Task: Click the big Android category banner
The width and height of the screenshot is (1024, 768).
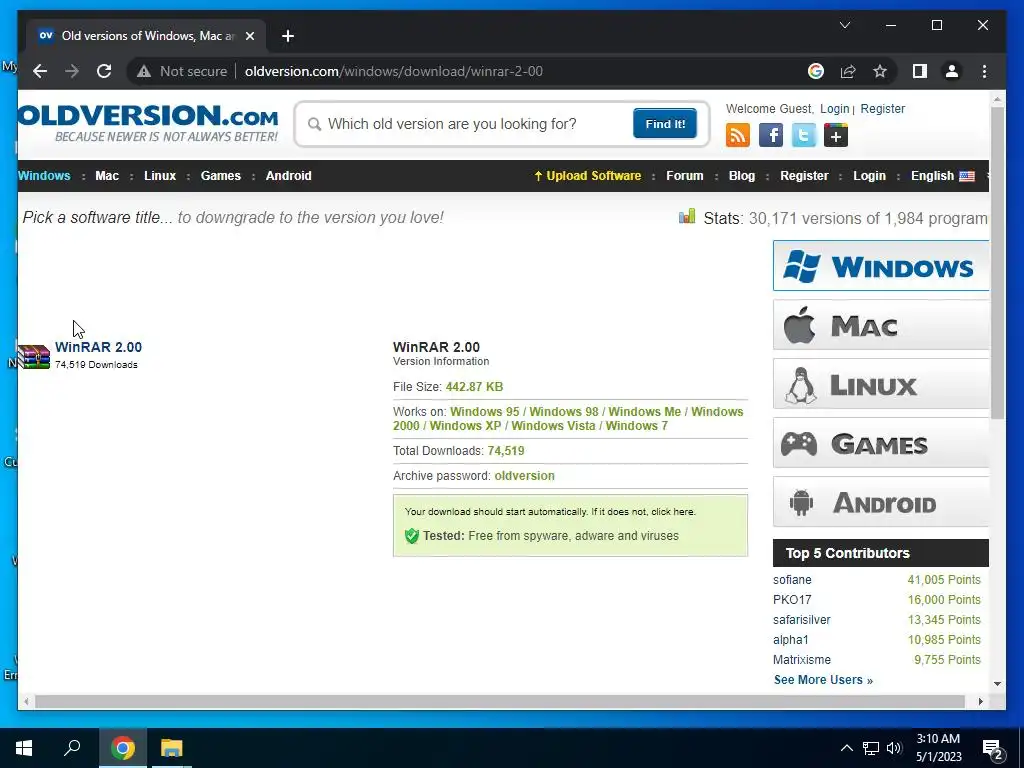Action: 880,502
